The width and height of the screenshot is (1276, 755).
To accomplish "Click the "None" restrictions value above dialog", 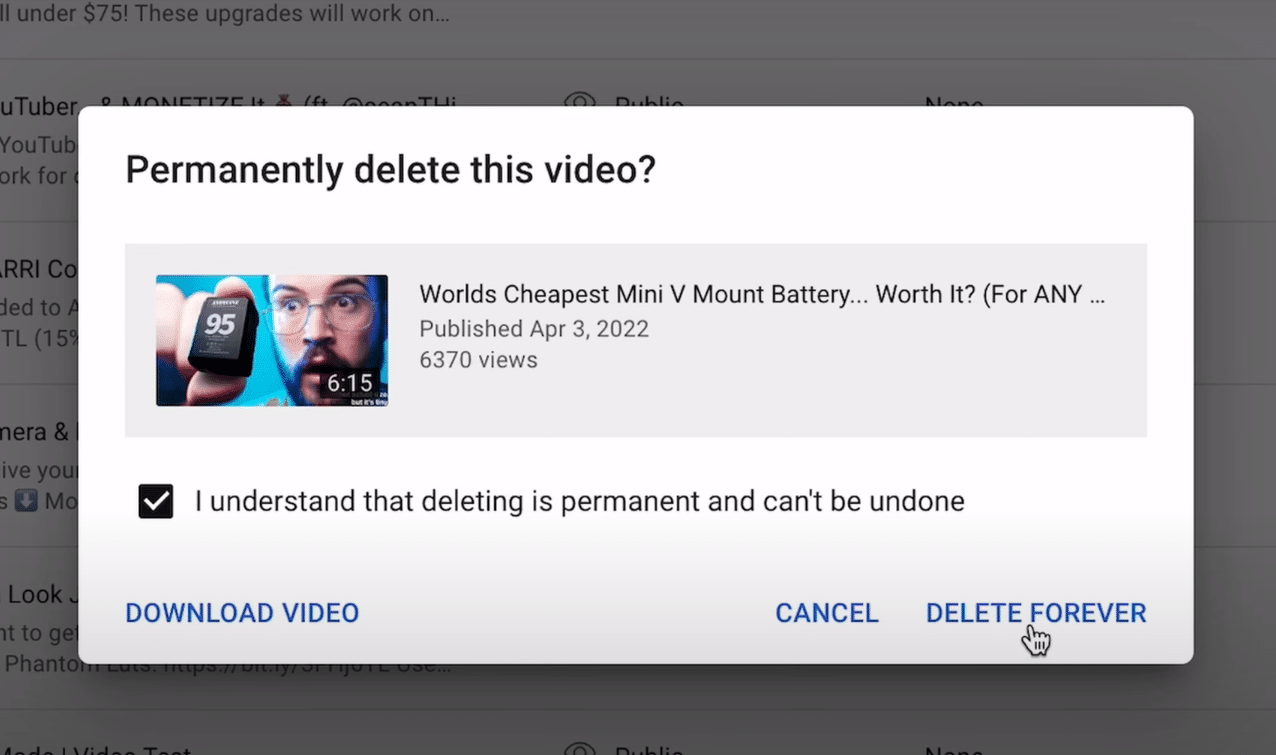I will pyautogui.click(x=953, y=102).
